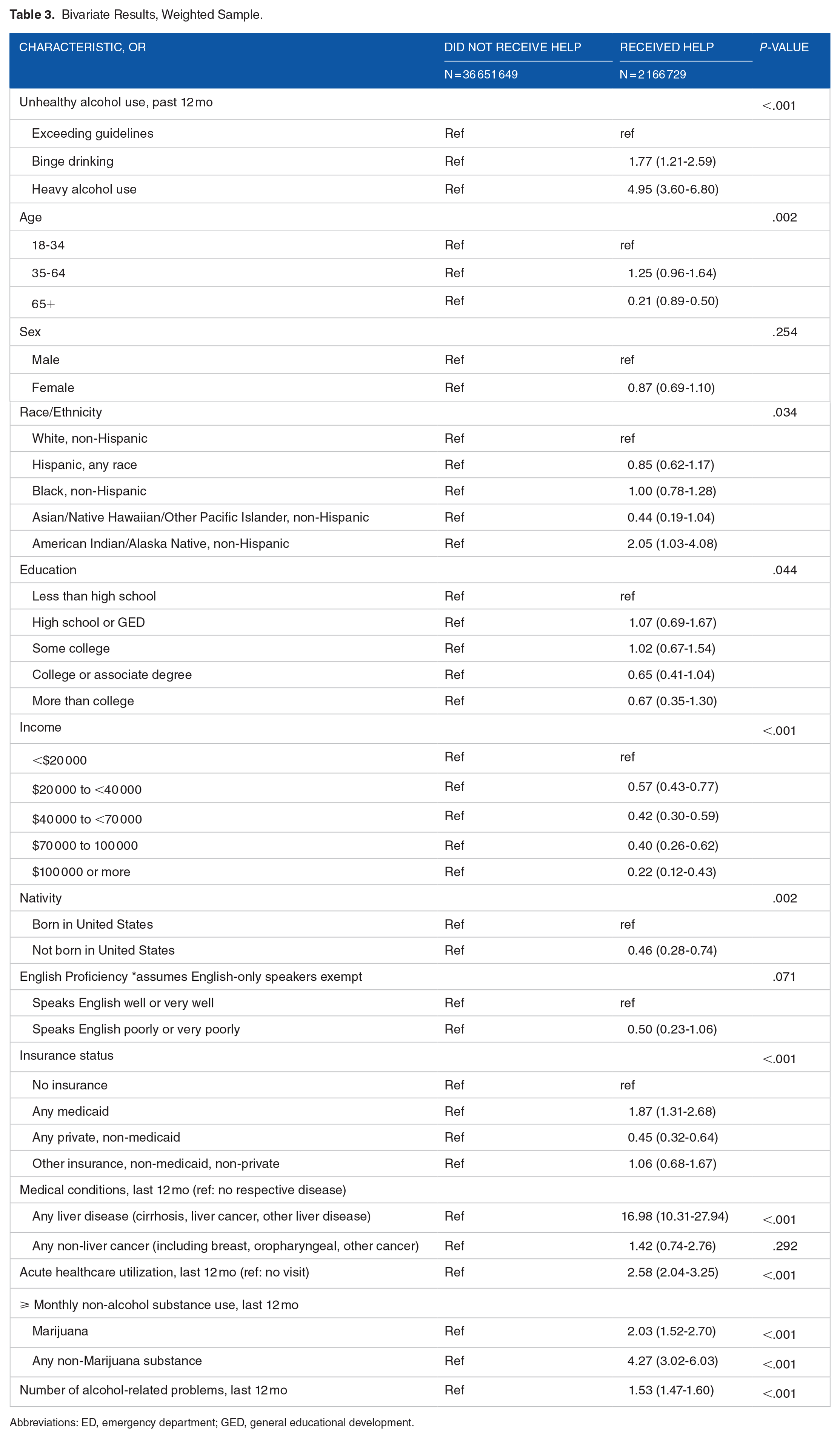The height and width of the screenshot is (1438, 840).
Task: Select Not born in United States row
Action: [419, 950]
